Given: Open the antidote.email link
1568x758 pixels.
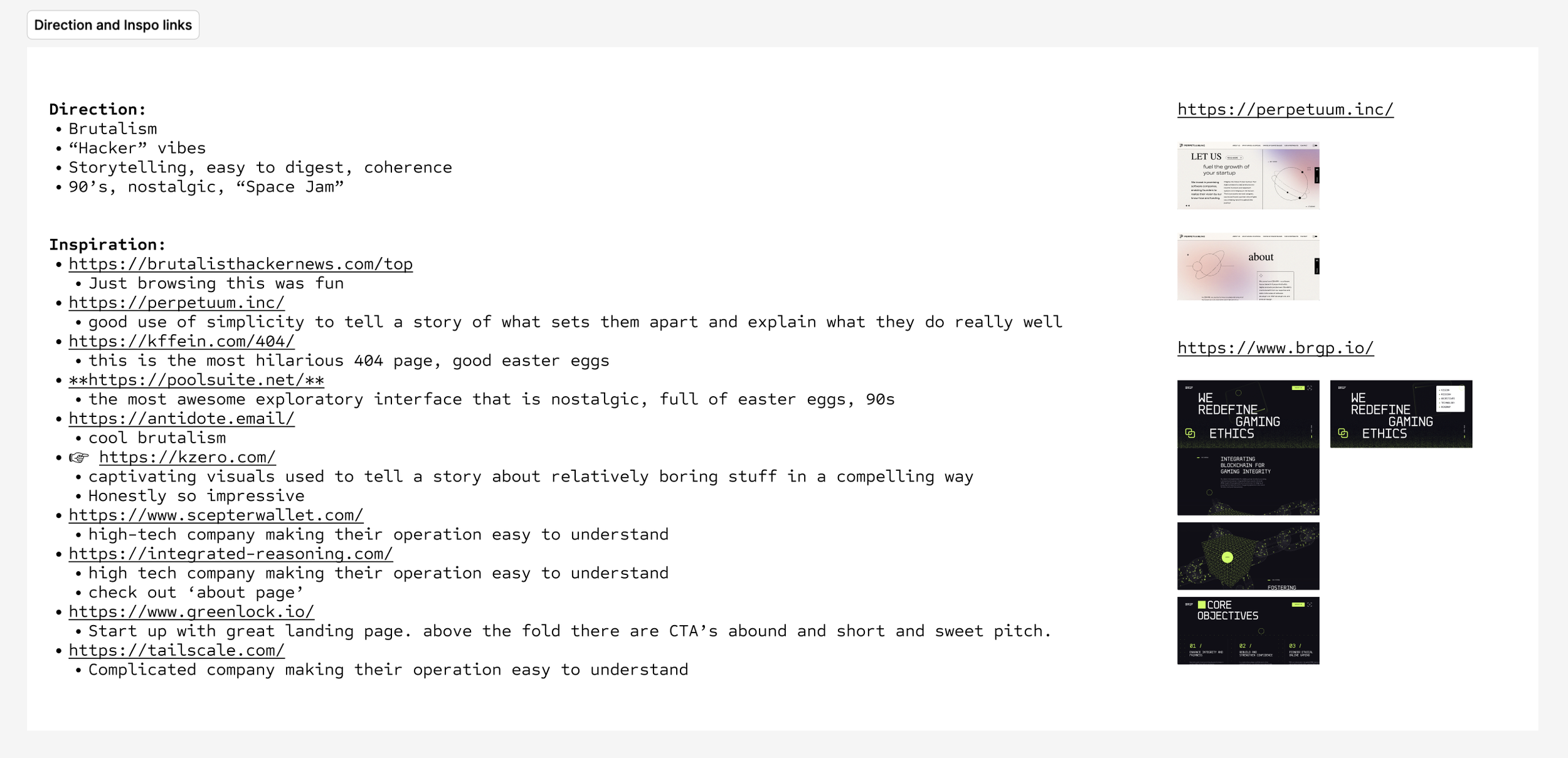Looking at the screenshot, I should pos(182,419).
